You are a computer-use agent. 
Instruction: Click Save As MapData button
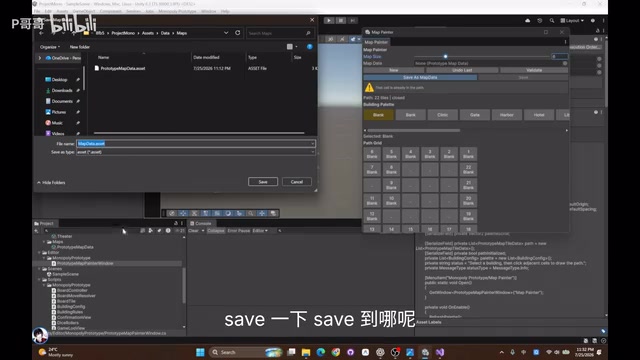click(420, 77)
